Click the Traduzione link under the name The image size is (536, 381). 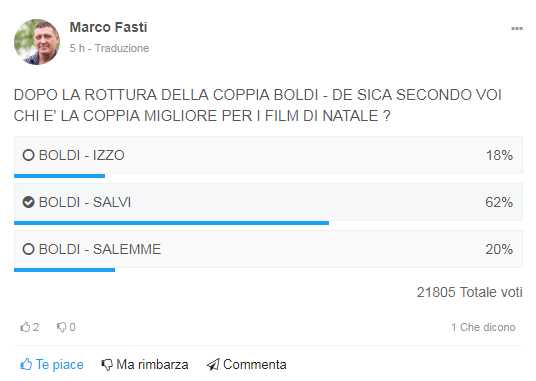pyautogui.click(x=122, y=48)
